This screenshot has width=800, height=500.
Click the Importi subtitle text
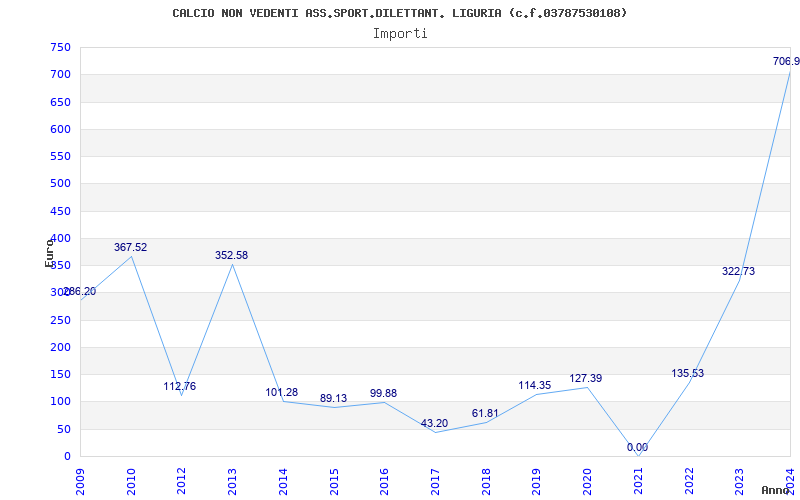click(400, 33)
